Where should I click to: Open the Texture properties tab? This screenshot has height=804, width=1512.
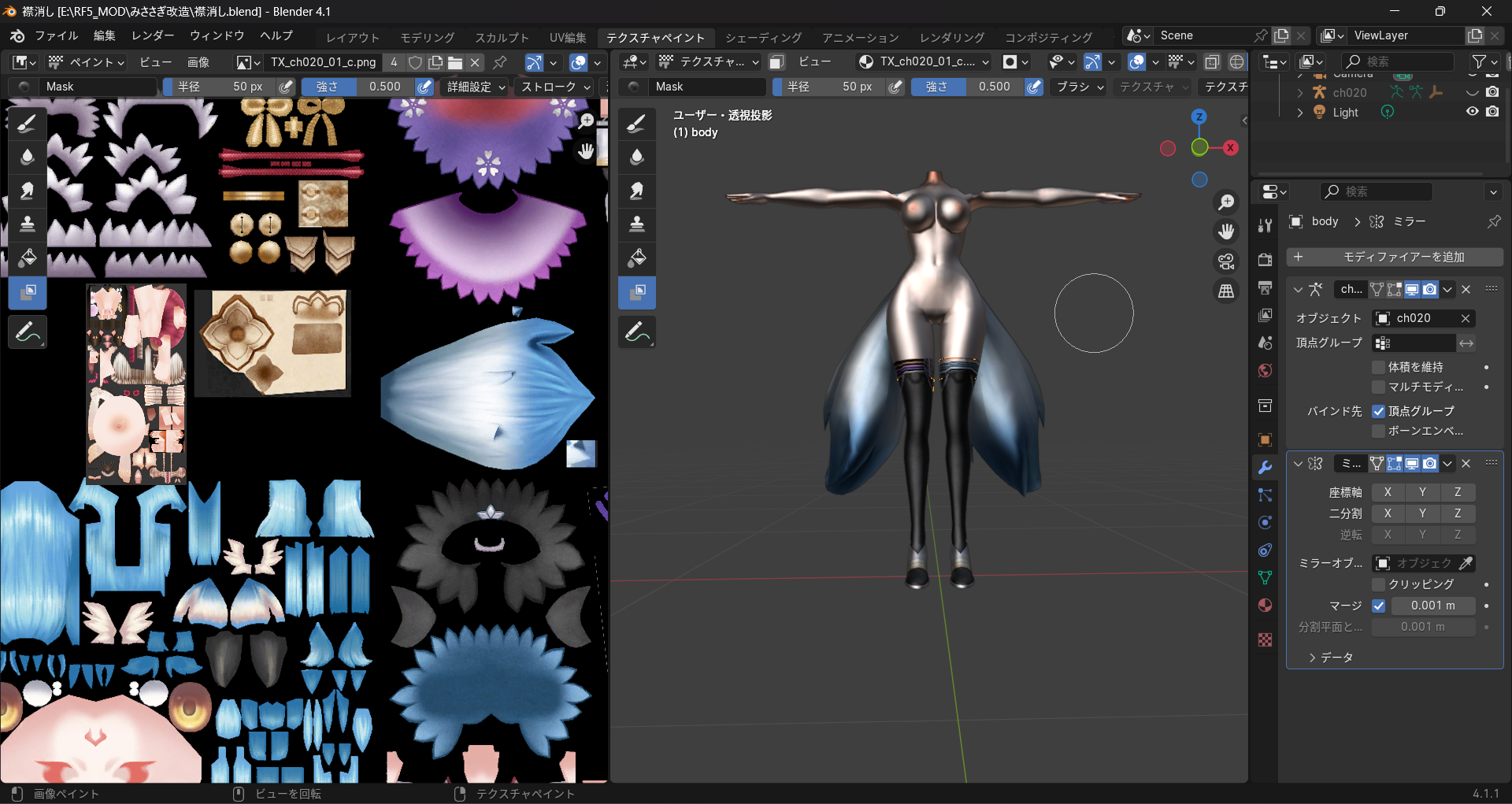[x=1265, y=639]
